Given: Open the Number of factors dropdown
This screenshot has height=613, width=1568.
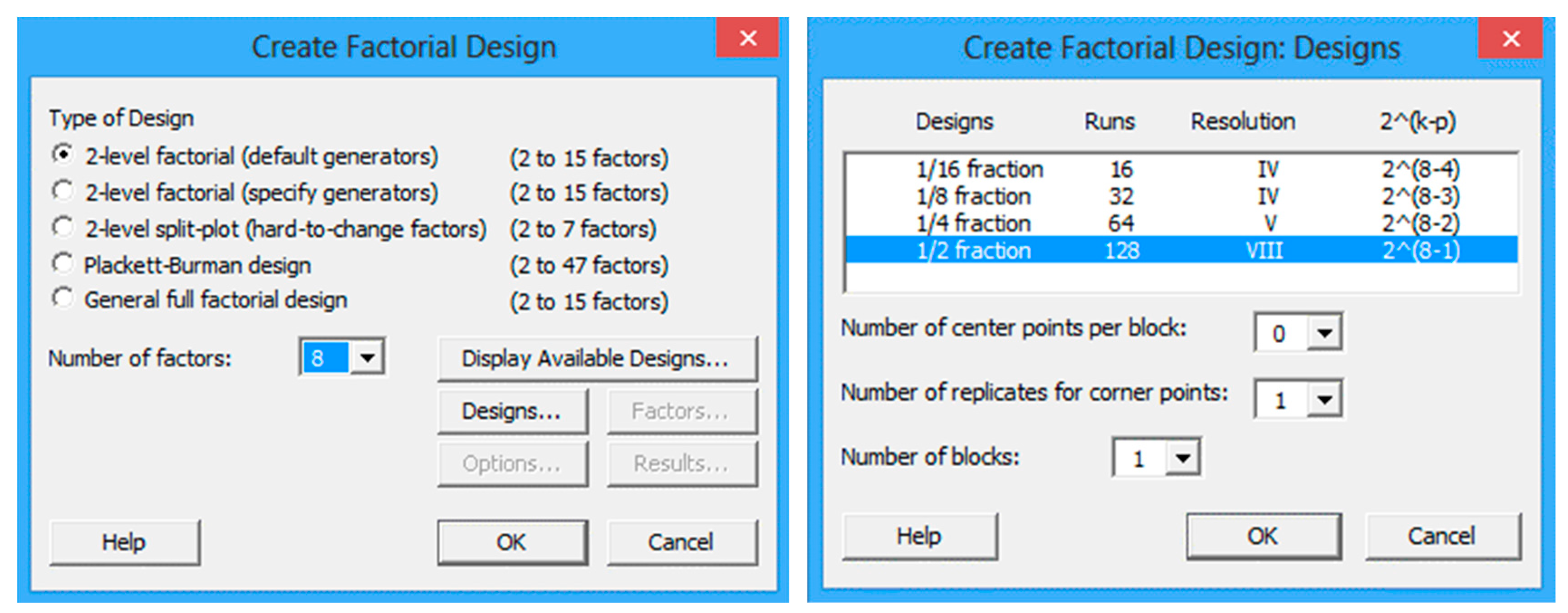Looking at the screenshot, I should [367, 357].
